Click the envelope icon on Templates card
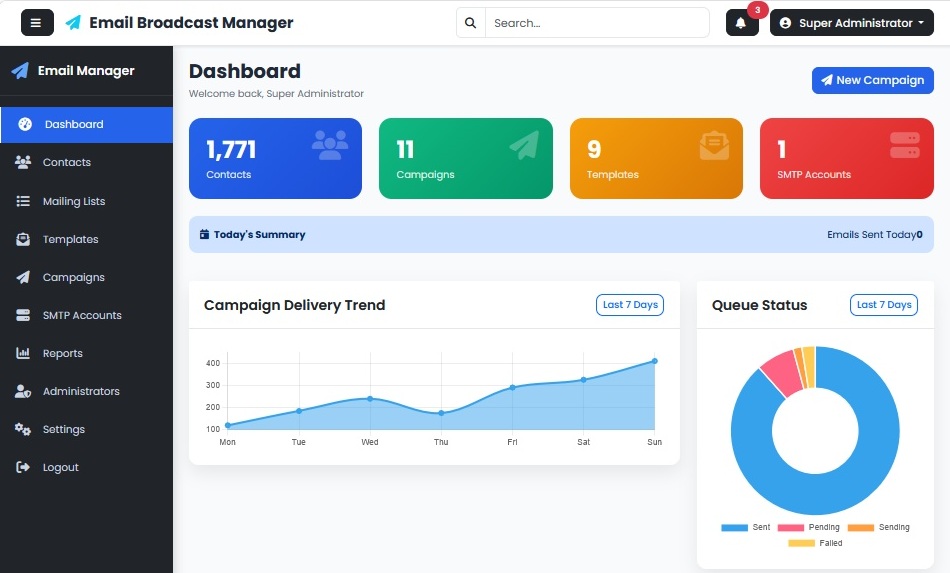The width and height of the screenshot is (950, 573). pos(714,145)
